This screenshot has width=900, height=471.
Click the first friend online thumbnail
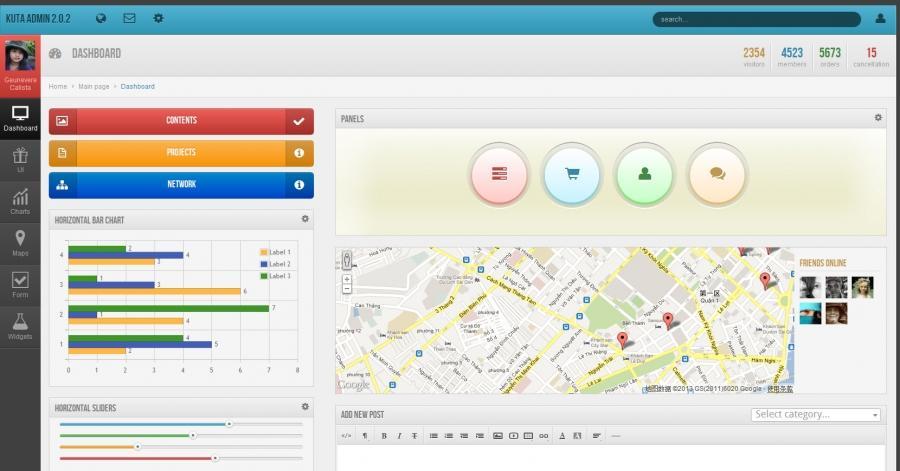coord(810,287)
